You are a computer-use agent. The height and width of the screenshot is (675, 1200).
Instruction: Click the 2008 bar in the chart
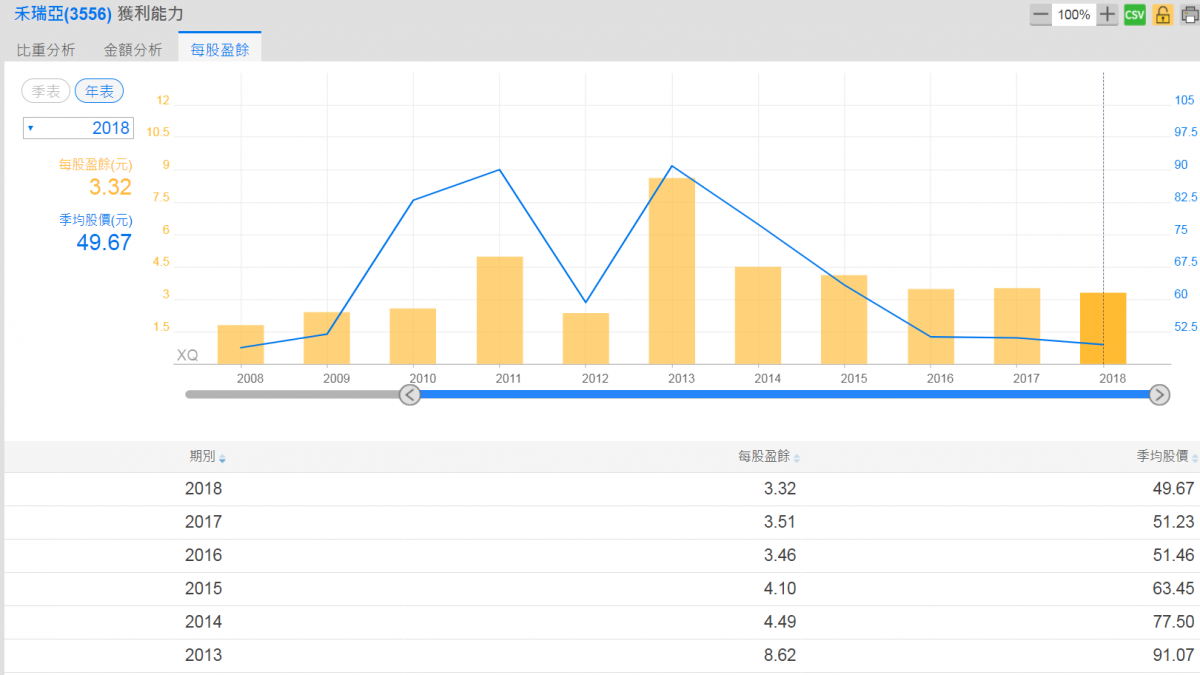click(x=241, y=344)
